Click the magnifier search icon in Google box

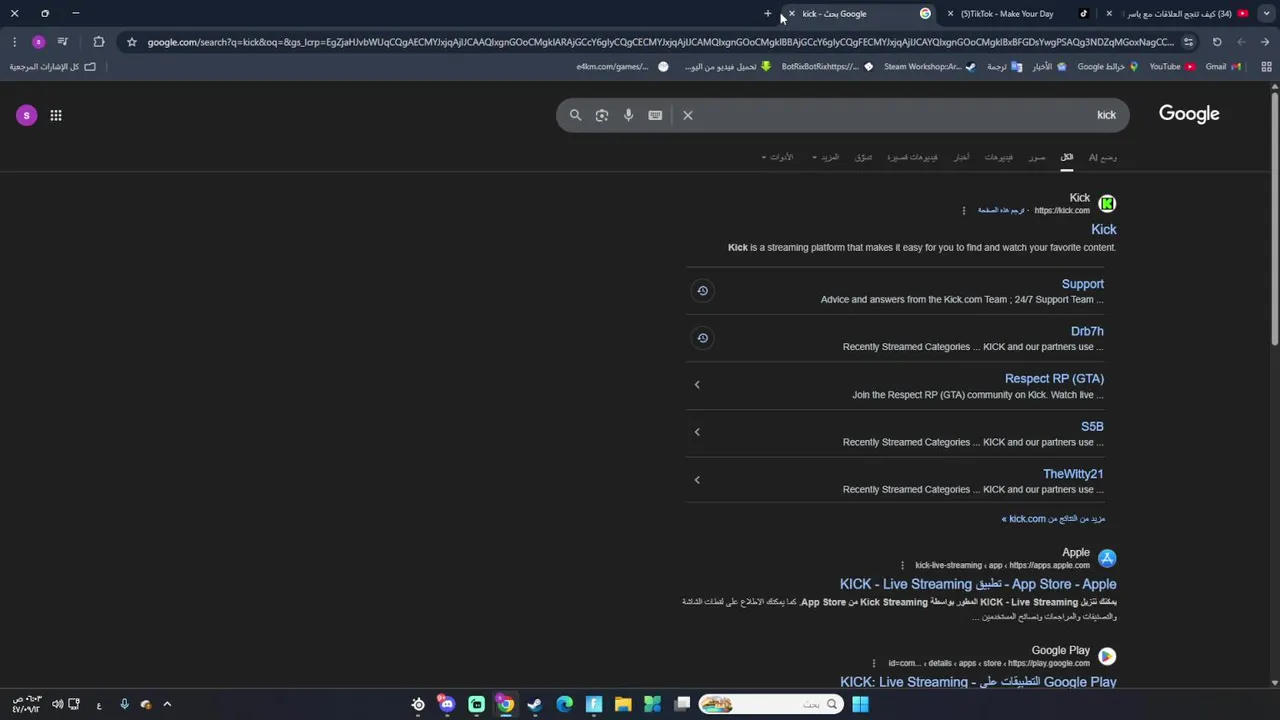pos(575,115)
